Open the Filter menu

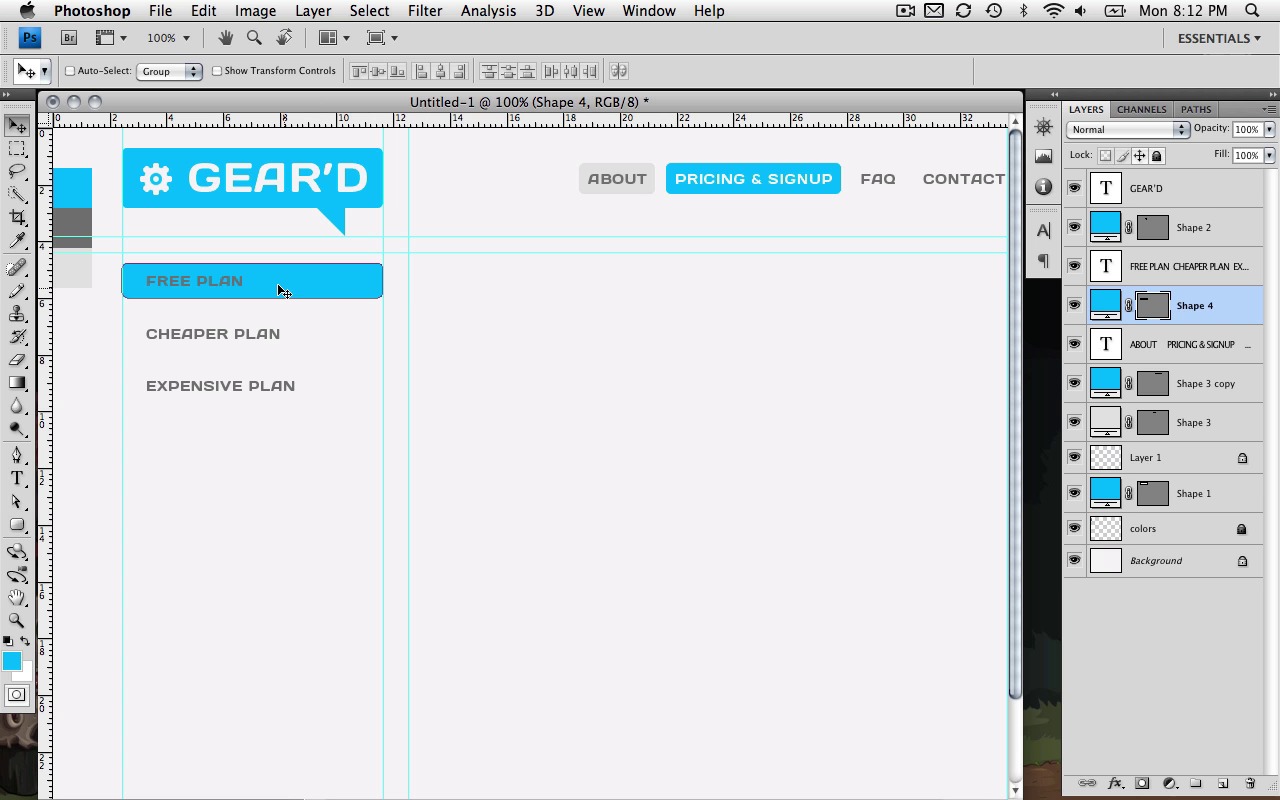click(x=425, y=11)
